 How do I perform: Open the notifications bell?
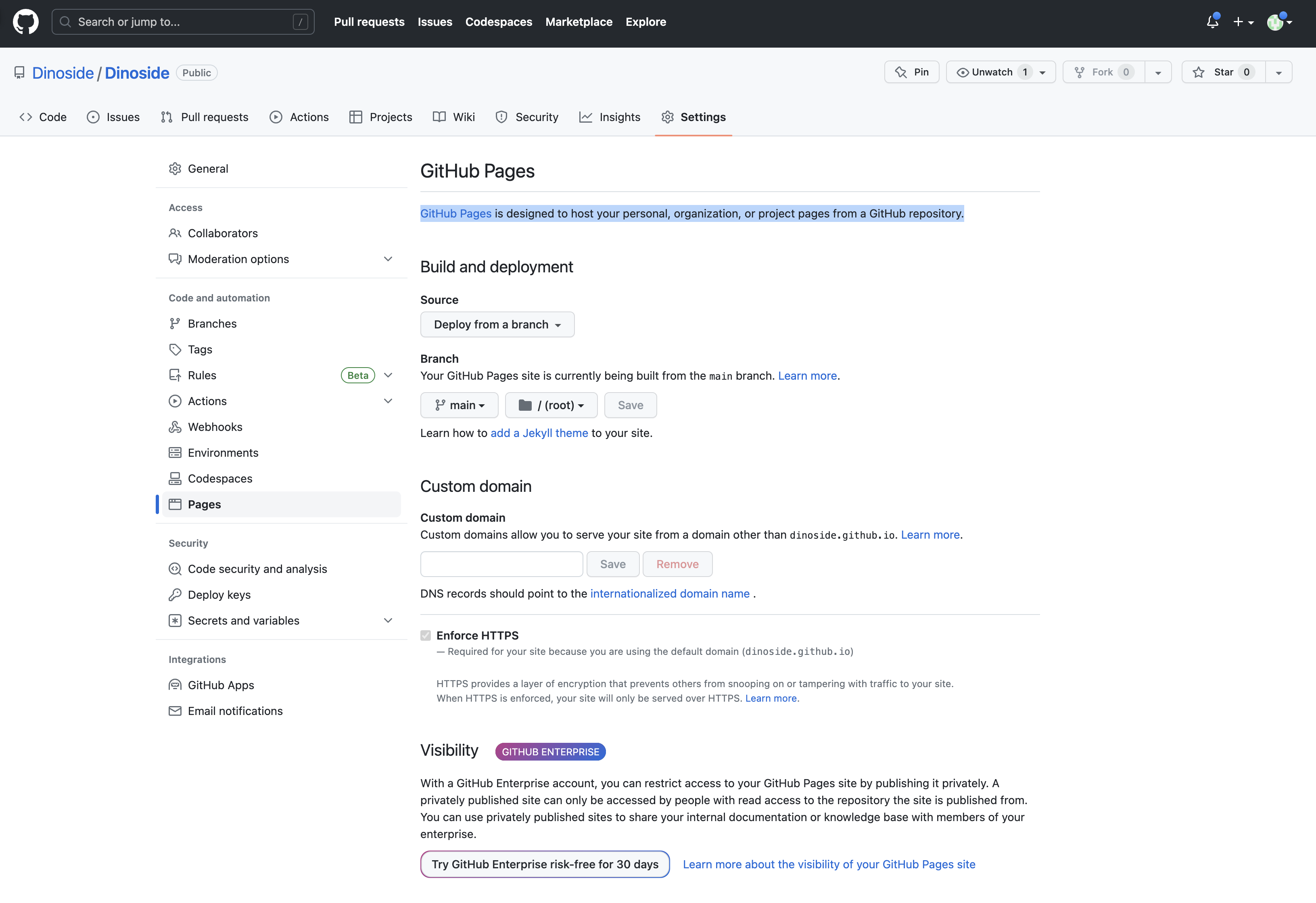[1212, 21]
